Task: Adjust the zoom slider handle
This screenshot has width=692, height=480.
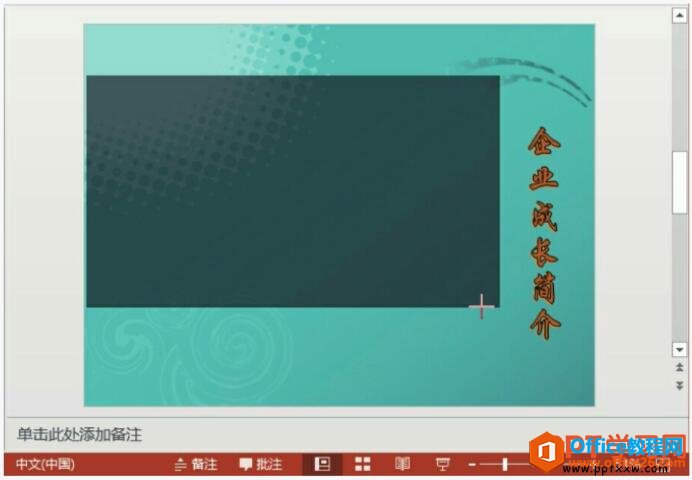Action: tap(505, 464)
